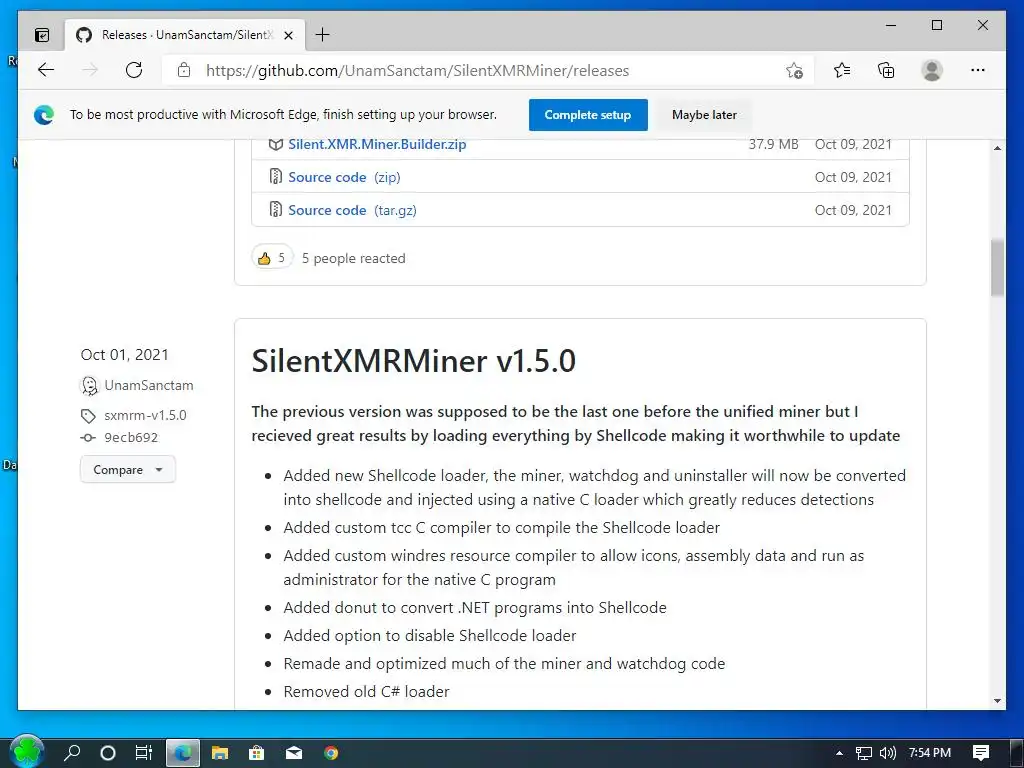Click the '5 people reacted' text

353,258
